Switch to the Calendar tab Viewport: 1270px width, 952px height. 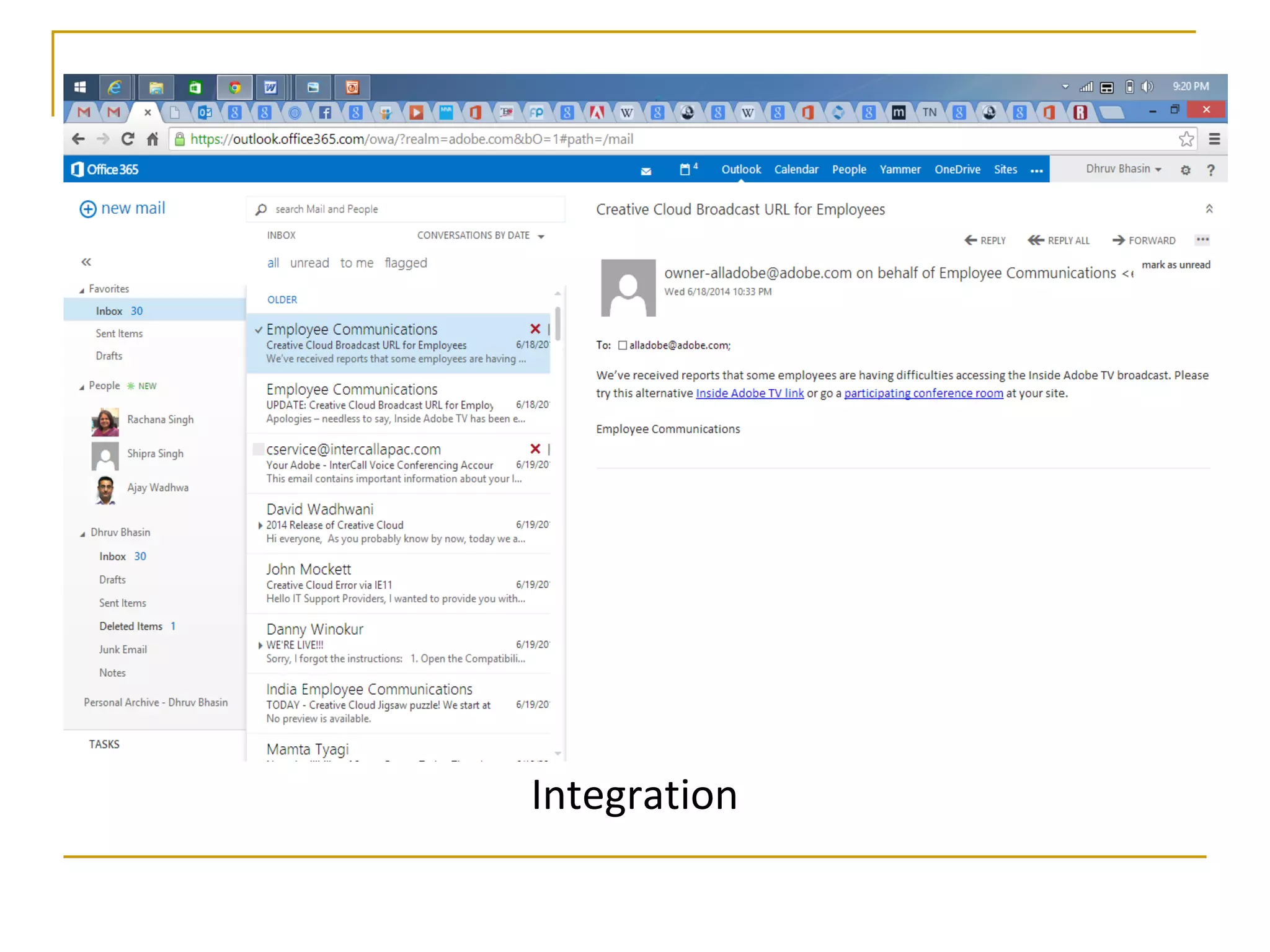[796, 170]
